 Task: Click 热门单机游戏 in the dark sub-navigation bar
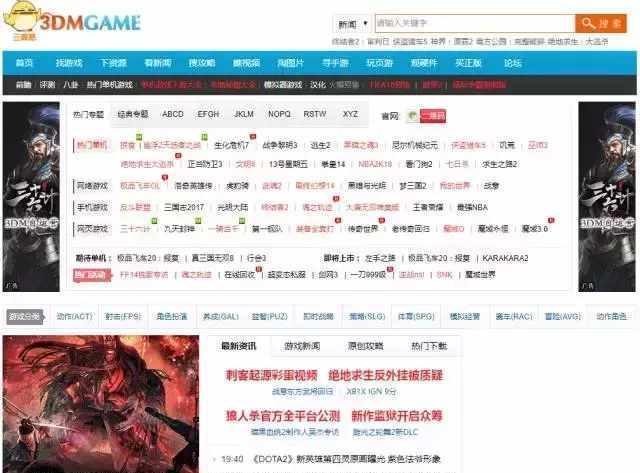pyautogui.click(x=109, y=85)
